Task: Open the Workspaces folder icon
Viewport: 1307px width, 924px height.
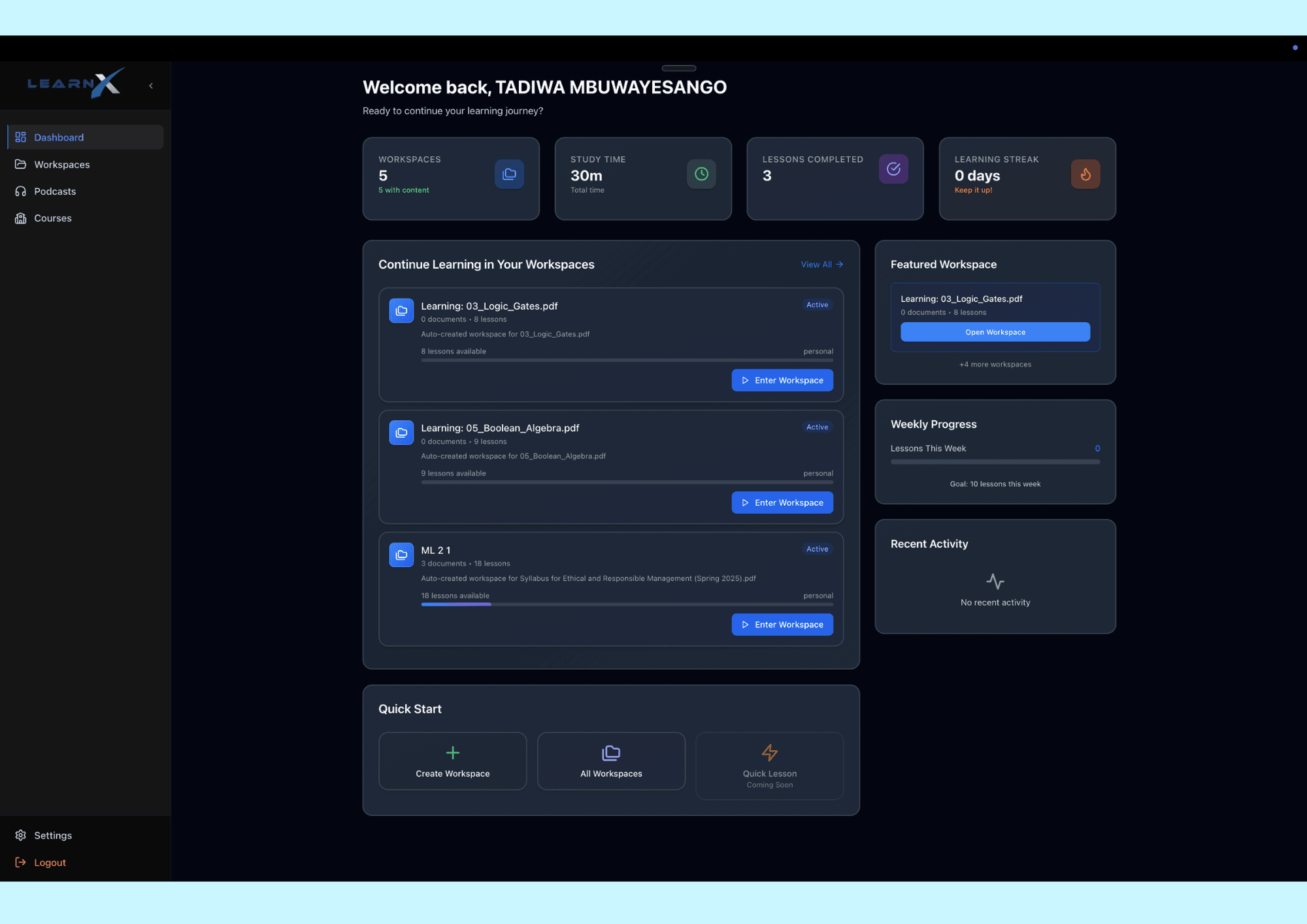Action: coord(20,164)
